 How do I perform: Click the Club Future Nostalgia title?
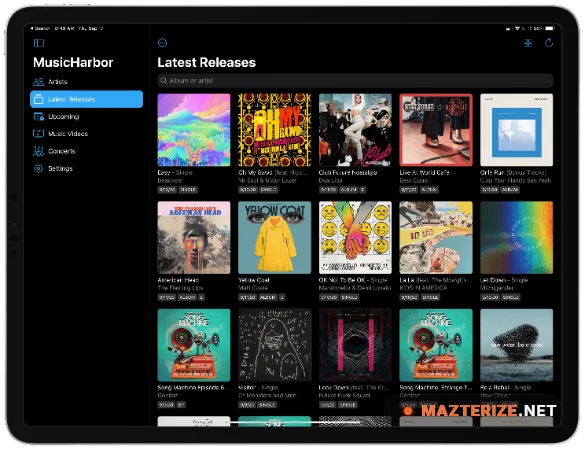point(348,173)
